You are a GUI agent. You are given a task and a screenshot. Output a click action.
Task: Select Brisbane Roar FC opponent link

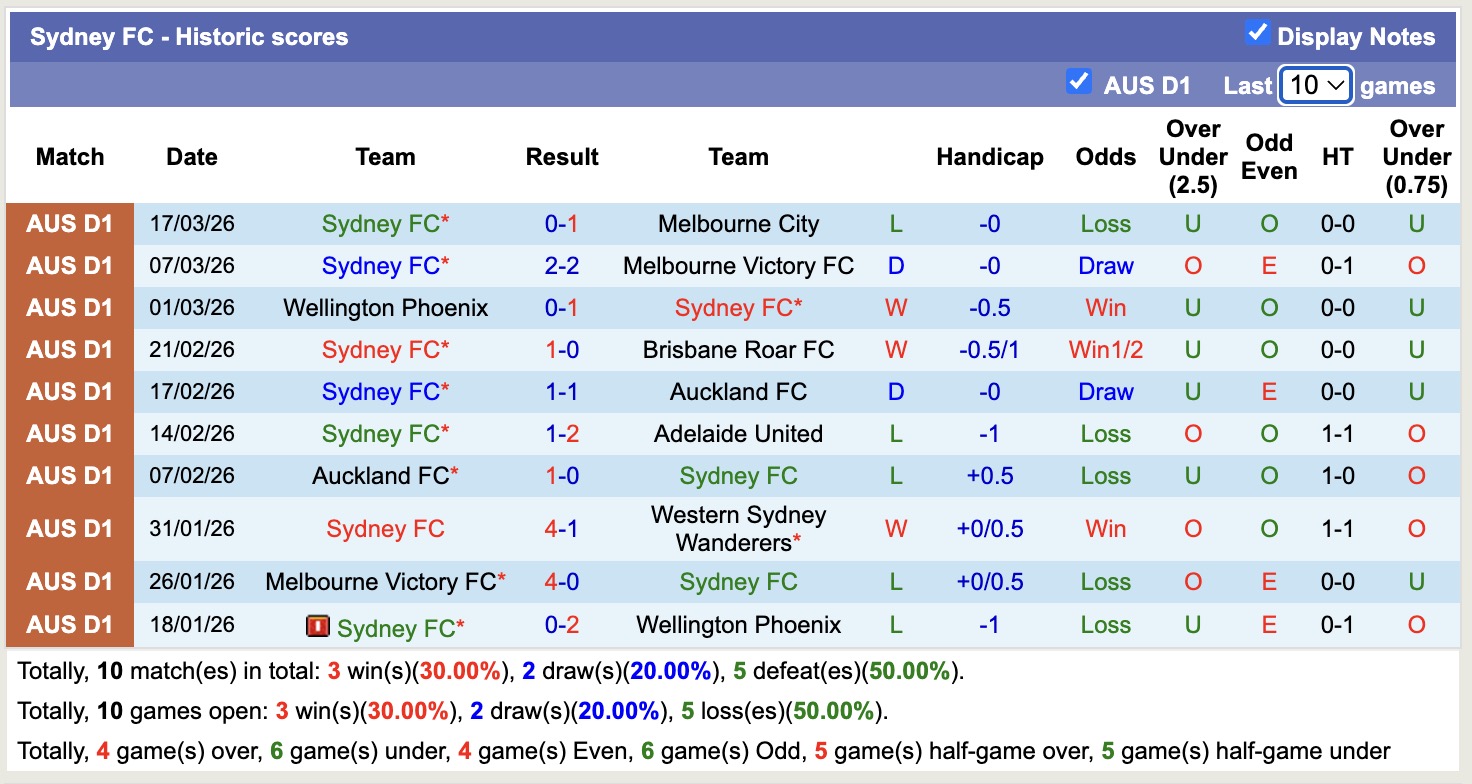click(737, 349)
